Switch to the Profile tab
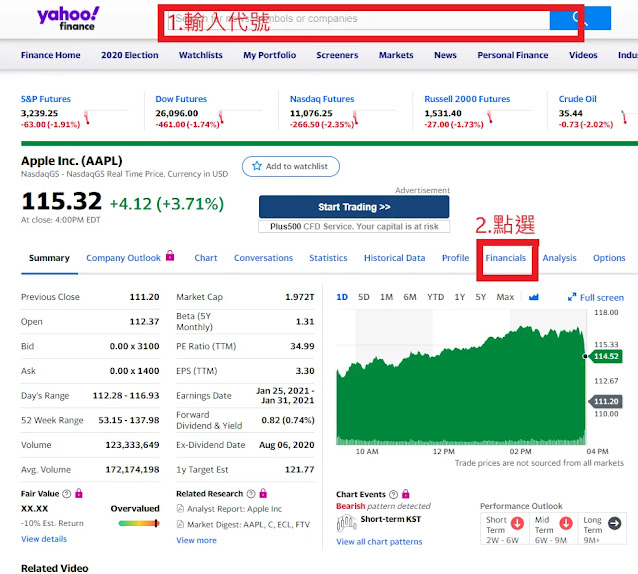Viewport: 638px width, 574px height. 455,258
